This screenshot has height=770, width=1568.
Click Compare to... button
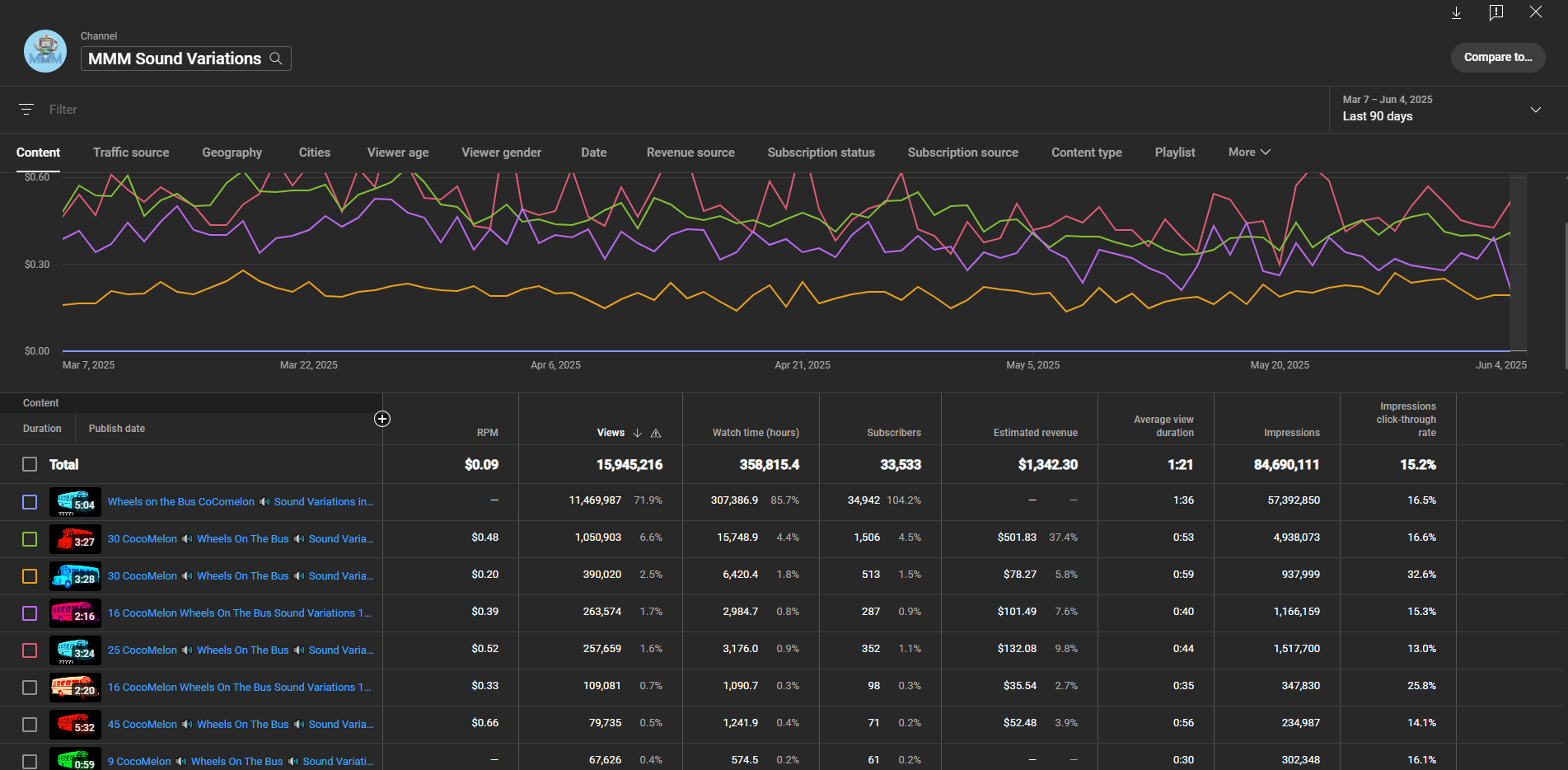click(x=1498, y=58)
